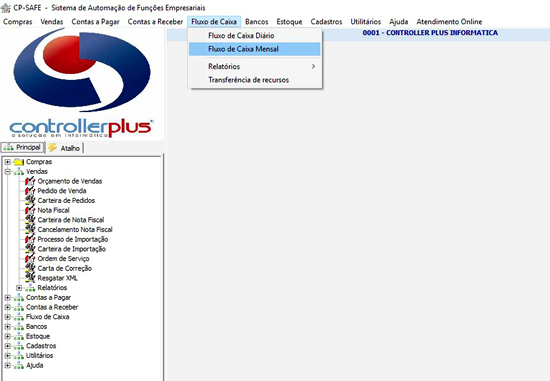
Task: Select Cancelamento Nota Fiscal tree item
Action: point(75,229)
